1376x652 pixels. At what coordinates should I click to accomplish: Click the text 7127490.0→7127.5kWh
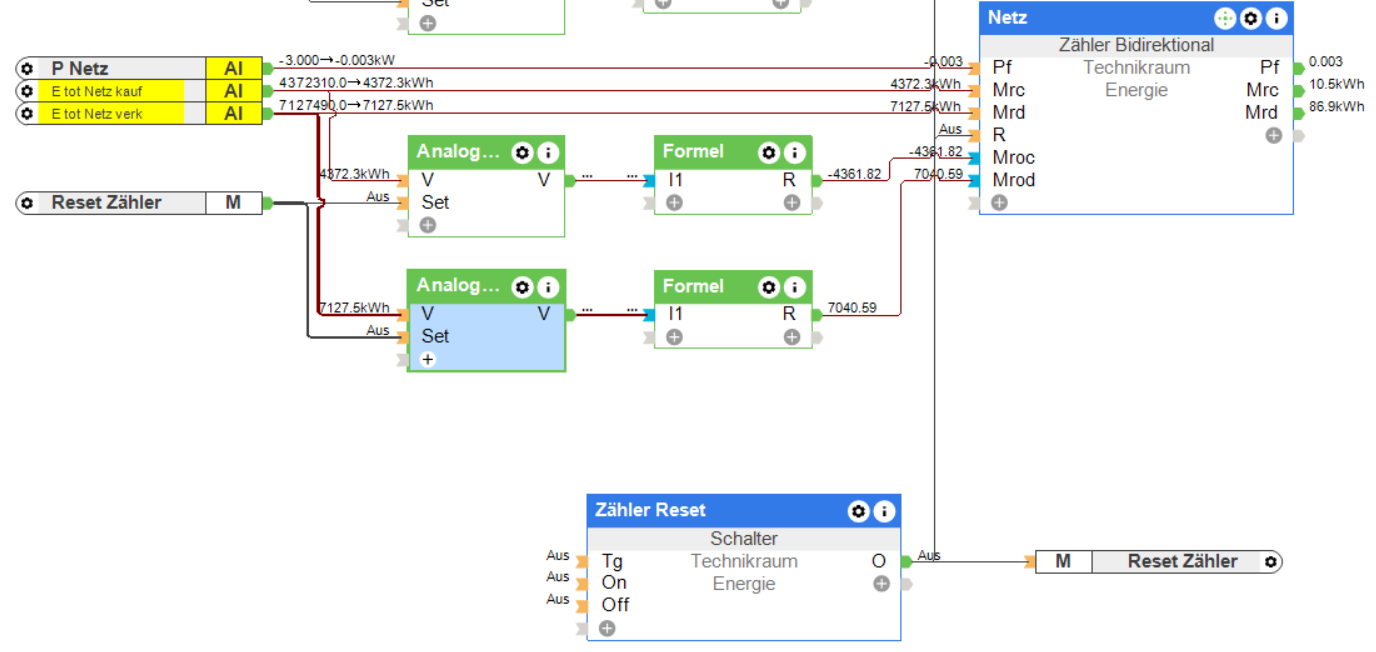pos(356,105)
